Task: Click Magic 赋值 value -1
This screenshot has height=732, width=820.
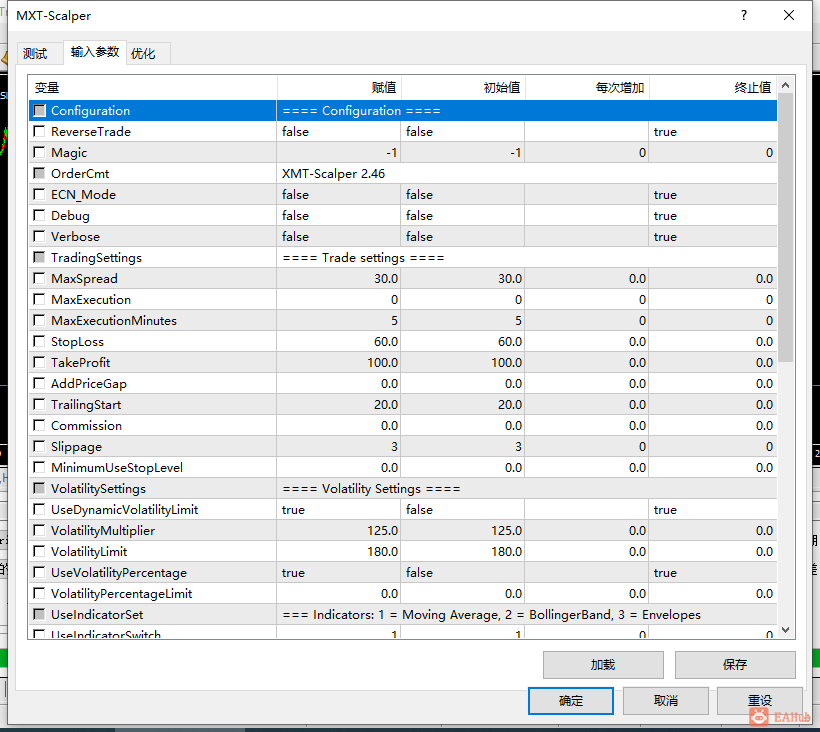Action: (x=339, y=152)
